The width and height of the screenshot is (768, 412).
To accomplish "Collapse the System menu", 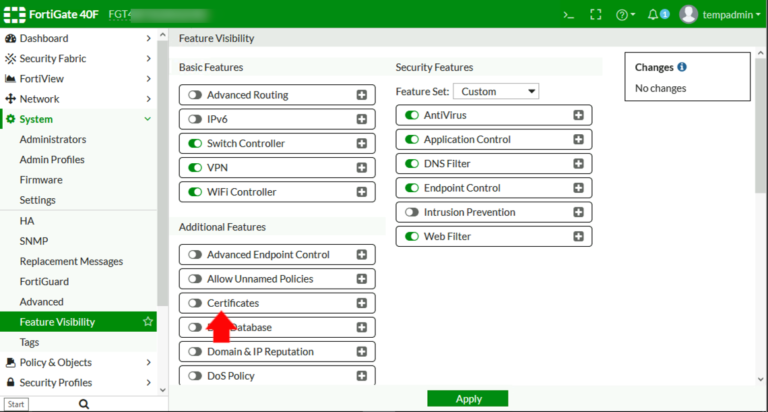I will [x=78, y=119].
